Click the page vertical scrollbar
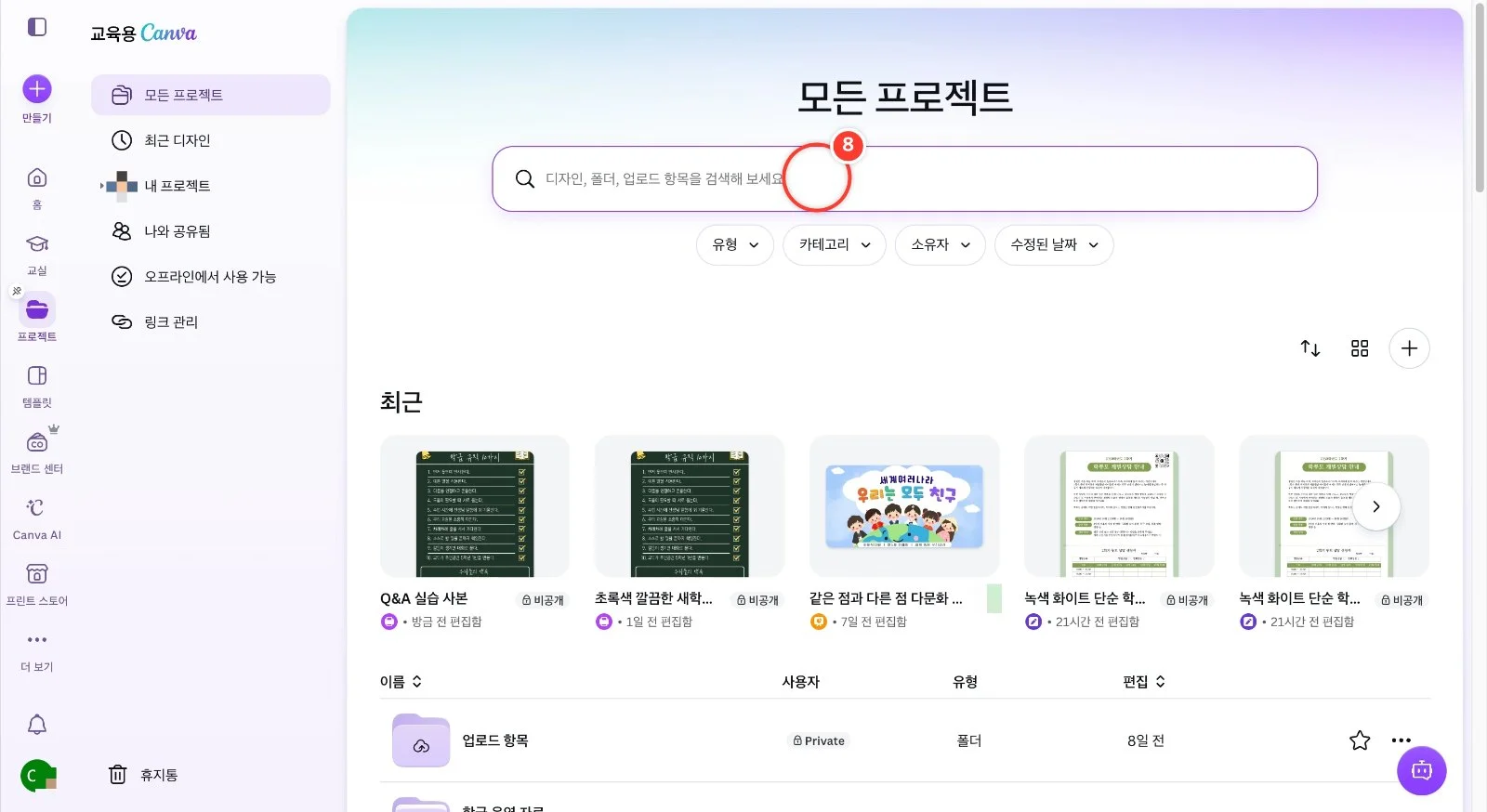Viewport: 1487px width, 812px height. 1480,98
